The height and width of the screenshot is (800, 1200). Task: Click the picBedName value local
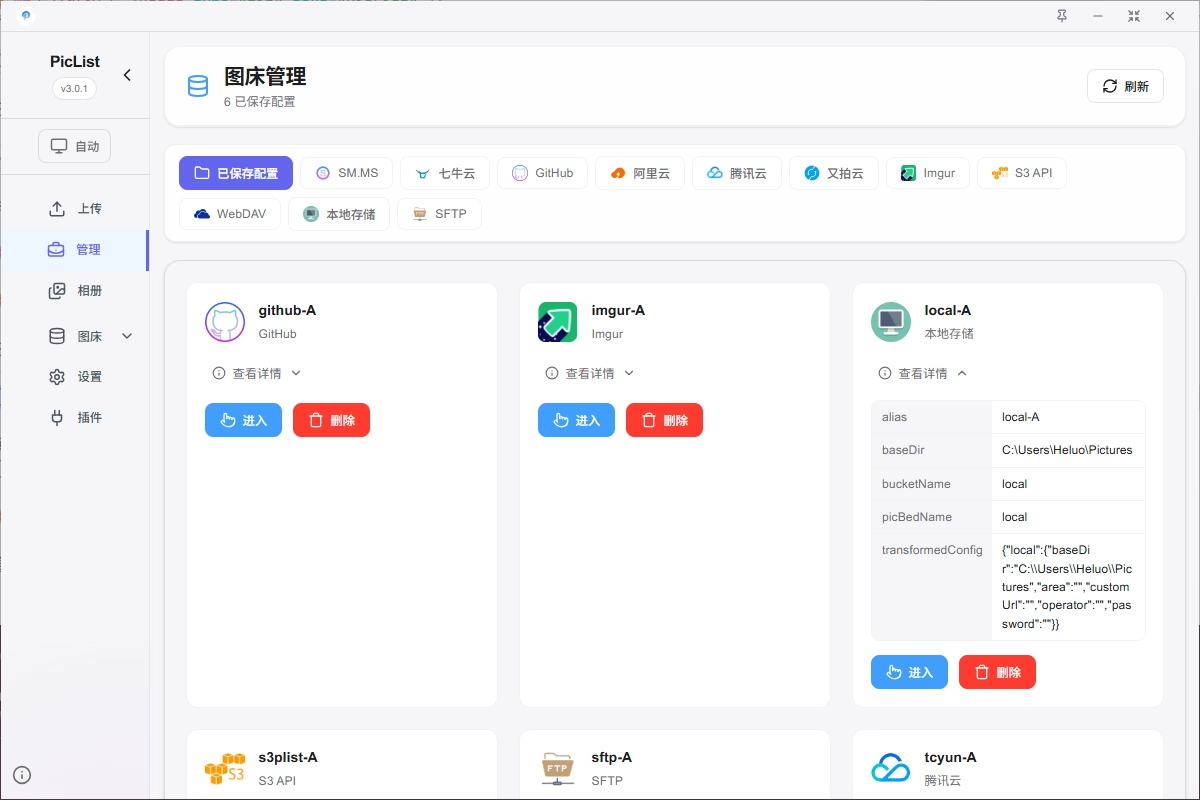tap(1015, 517)
